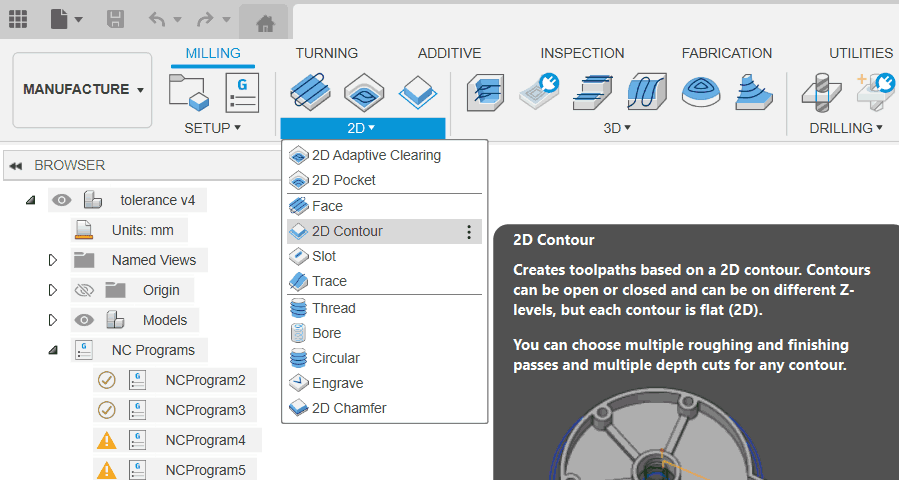Select the 3D pocket extension icon
The image size is (899, 480).
(x=539, y=92)
